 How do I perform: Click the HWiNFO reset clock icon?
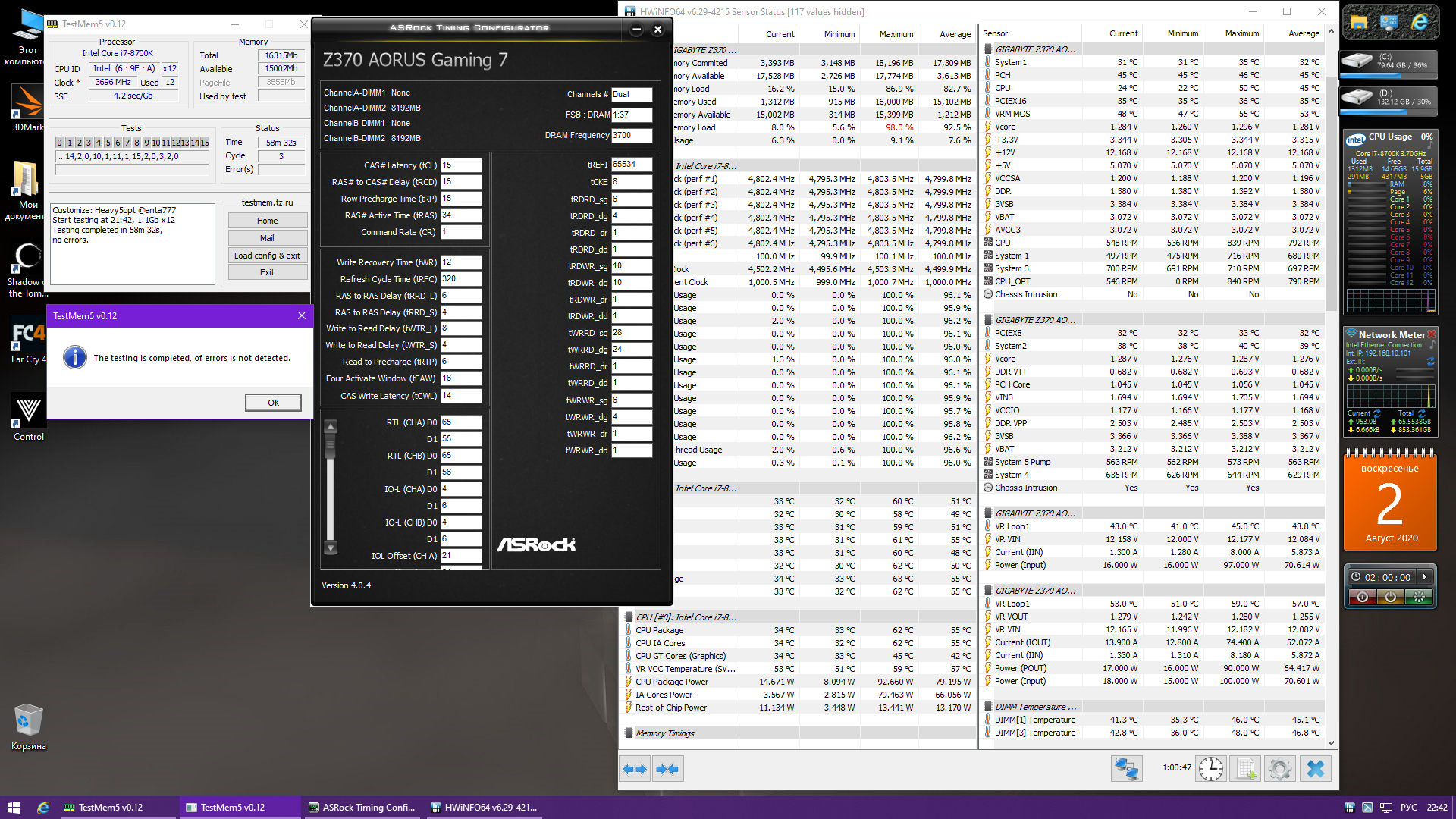(x=1211, y=769)
